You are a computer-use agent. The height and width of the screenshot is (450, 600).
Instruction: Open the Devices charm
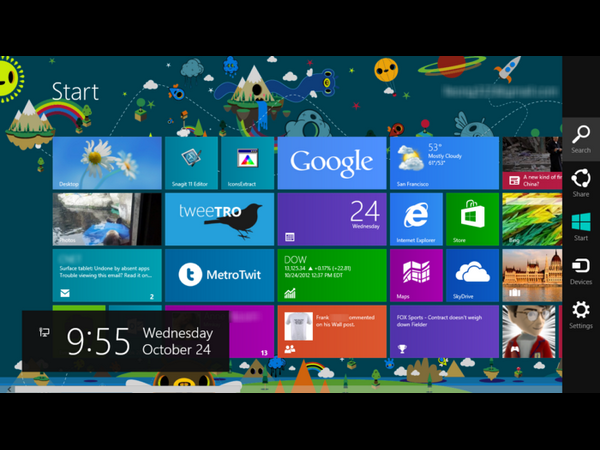(581, 271)
